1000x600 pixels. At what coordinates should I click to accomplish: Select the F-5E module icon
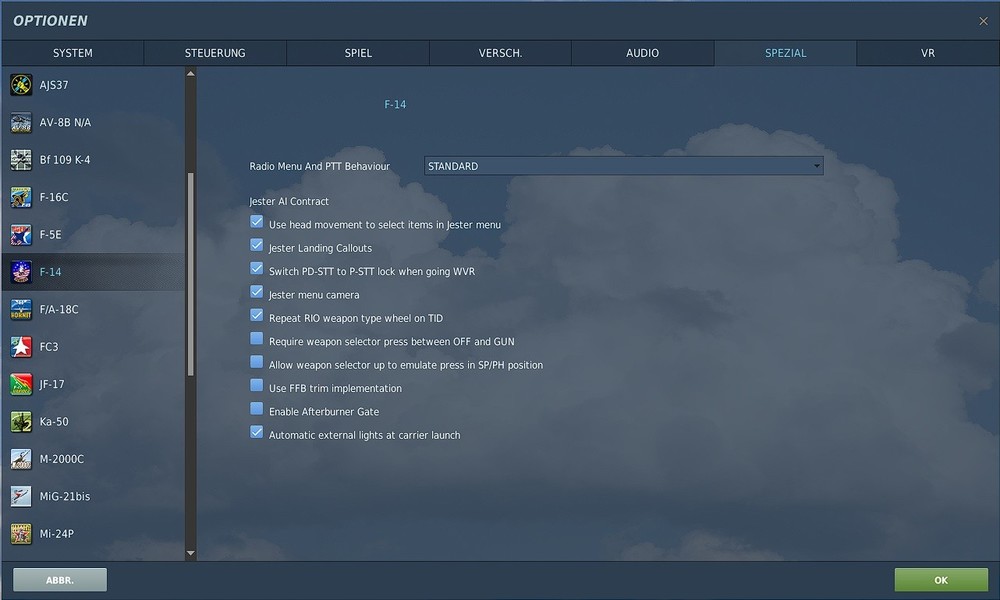pyautogui.click(x=21, y=235)
